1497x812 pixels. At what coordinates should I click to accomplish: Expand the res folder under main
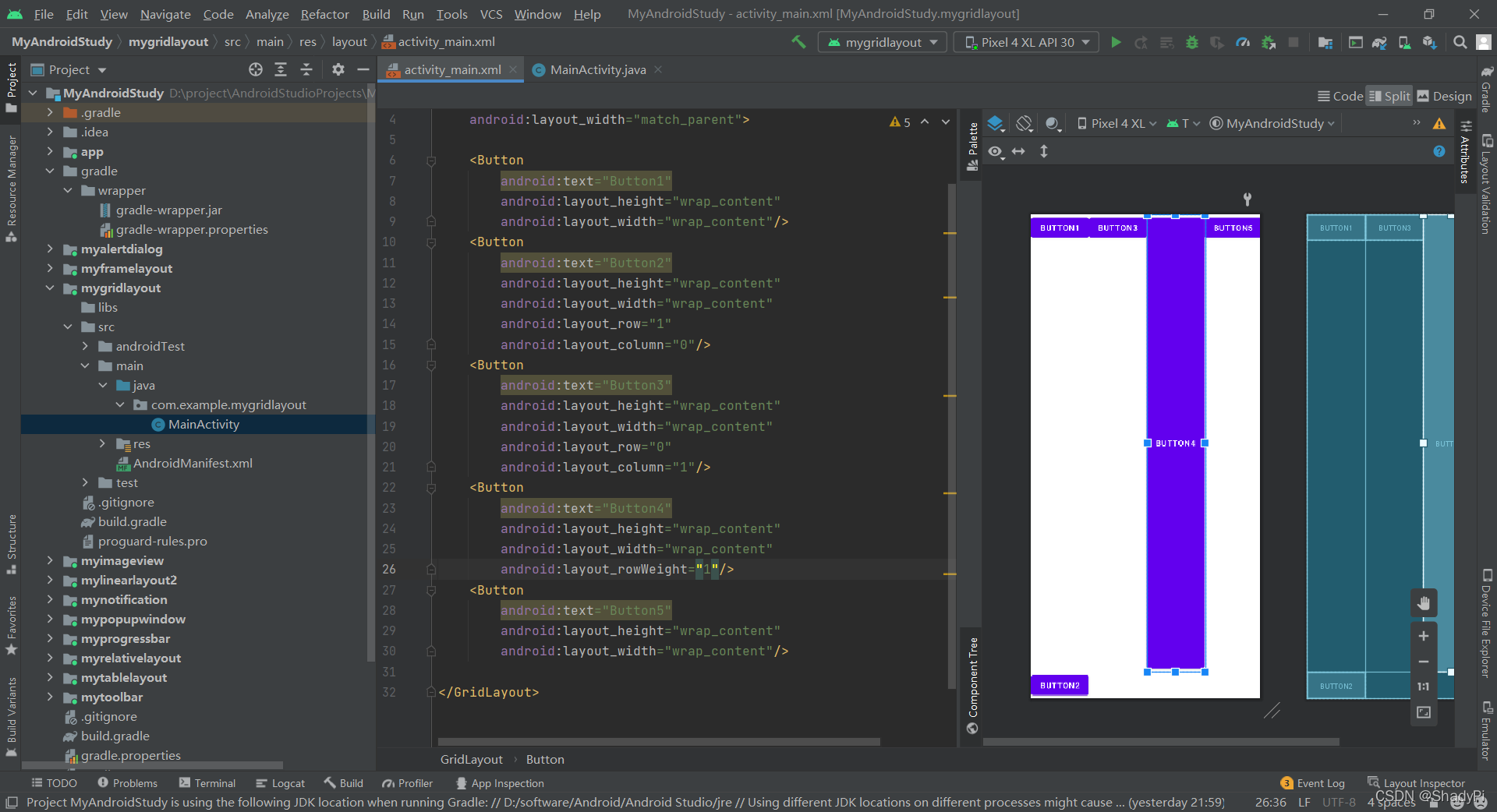tap(102, 443)
